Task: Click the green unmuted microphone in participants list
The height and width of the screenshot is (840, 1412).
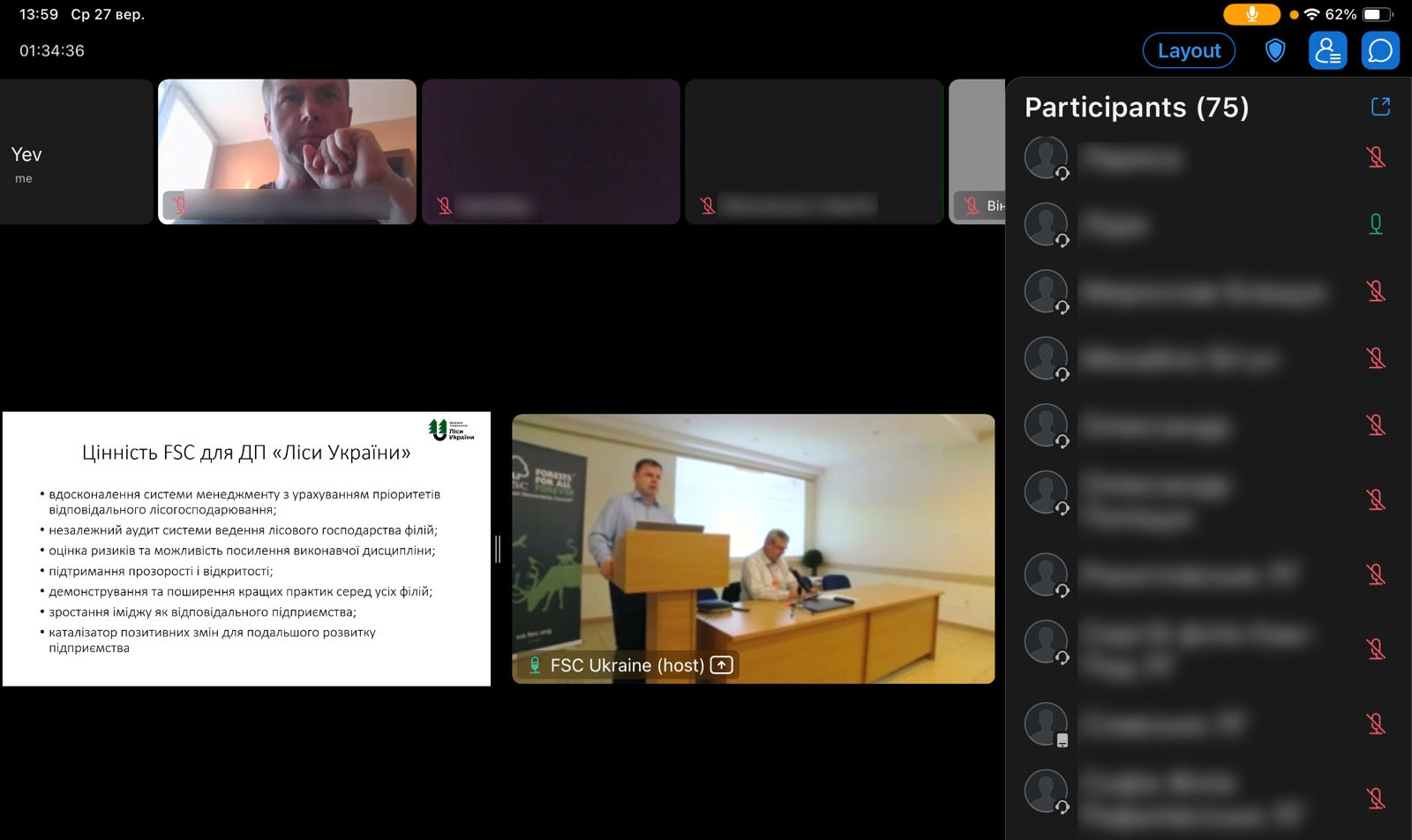Action: tap(1376, 224)
